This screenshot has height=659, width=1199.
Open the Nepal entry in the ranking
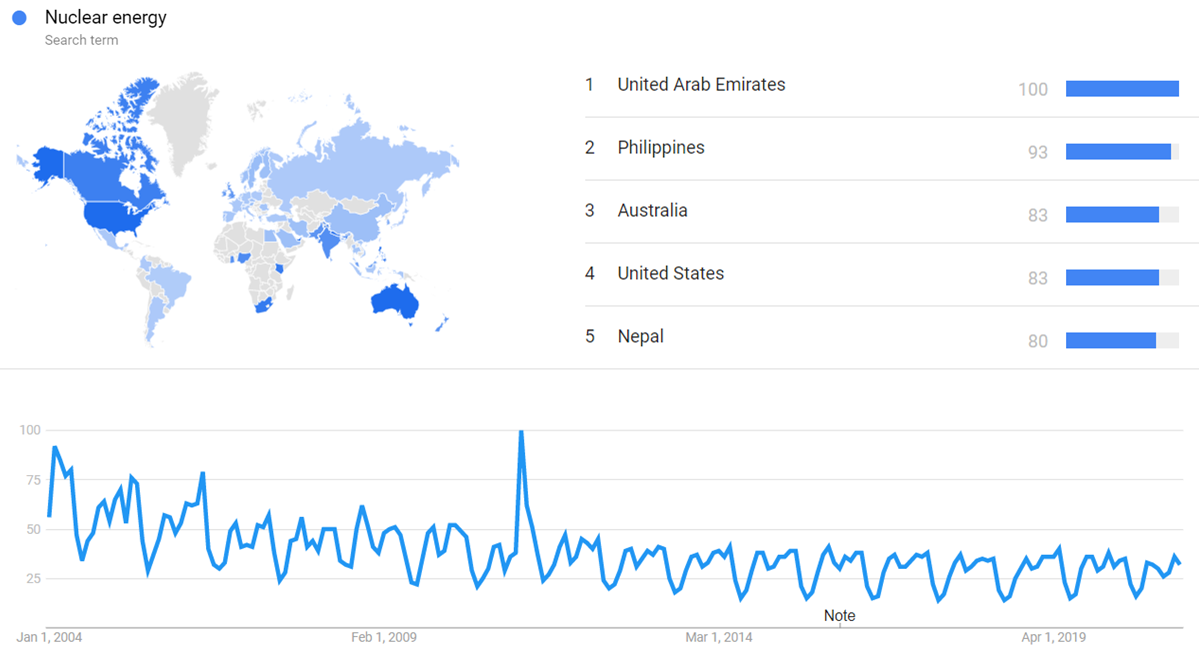pyautogui.click(x=640, y=337)
